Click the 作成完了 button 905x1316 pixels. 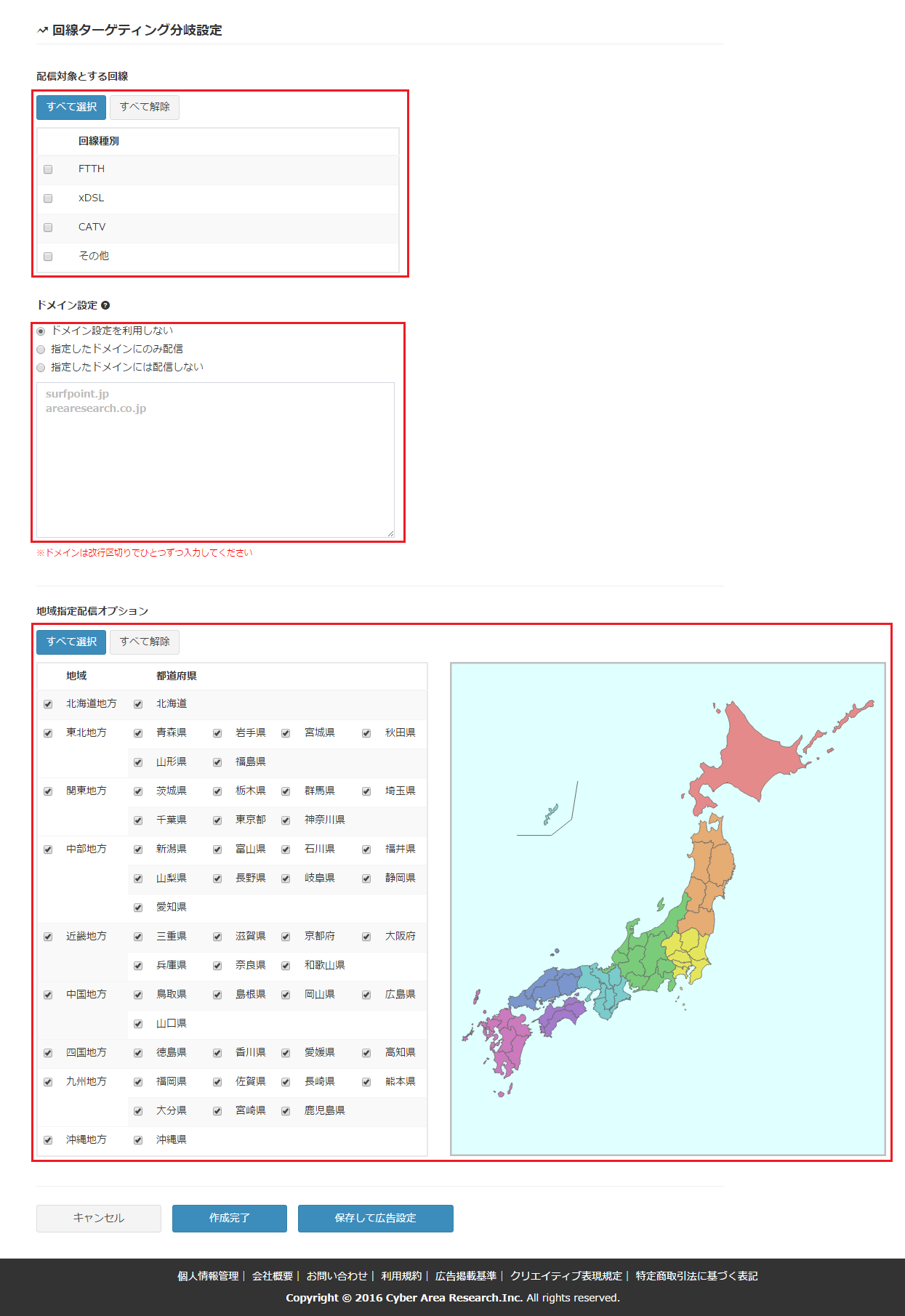(230, 1219)
